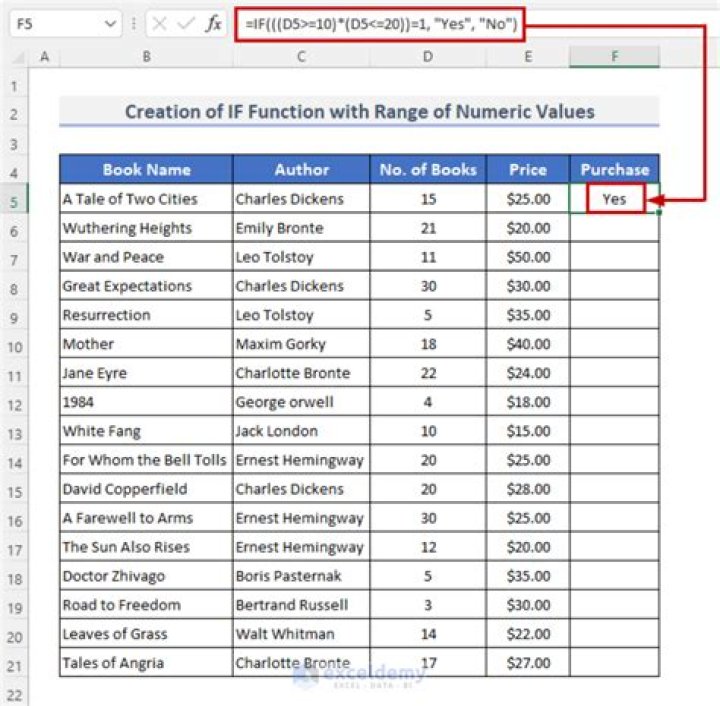Select the cell 'George orwell'
The height and width of the screenshot is (706, 720).
pyautogui.click(x=301, y=402)
